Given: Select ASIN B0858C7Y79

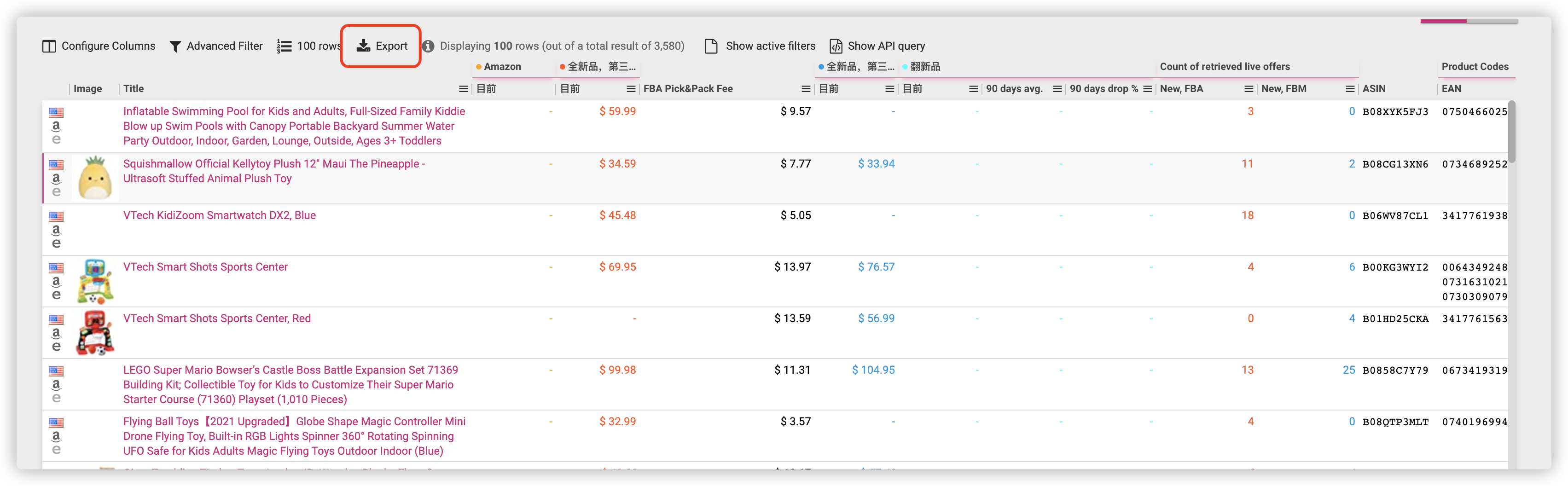Looking at the screenshot, I should pos(1395,370).
